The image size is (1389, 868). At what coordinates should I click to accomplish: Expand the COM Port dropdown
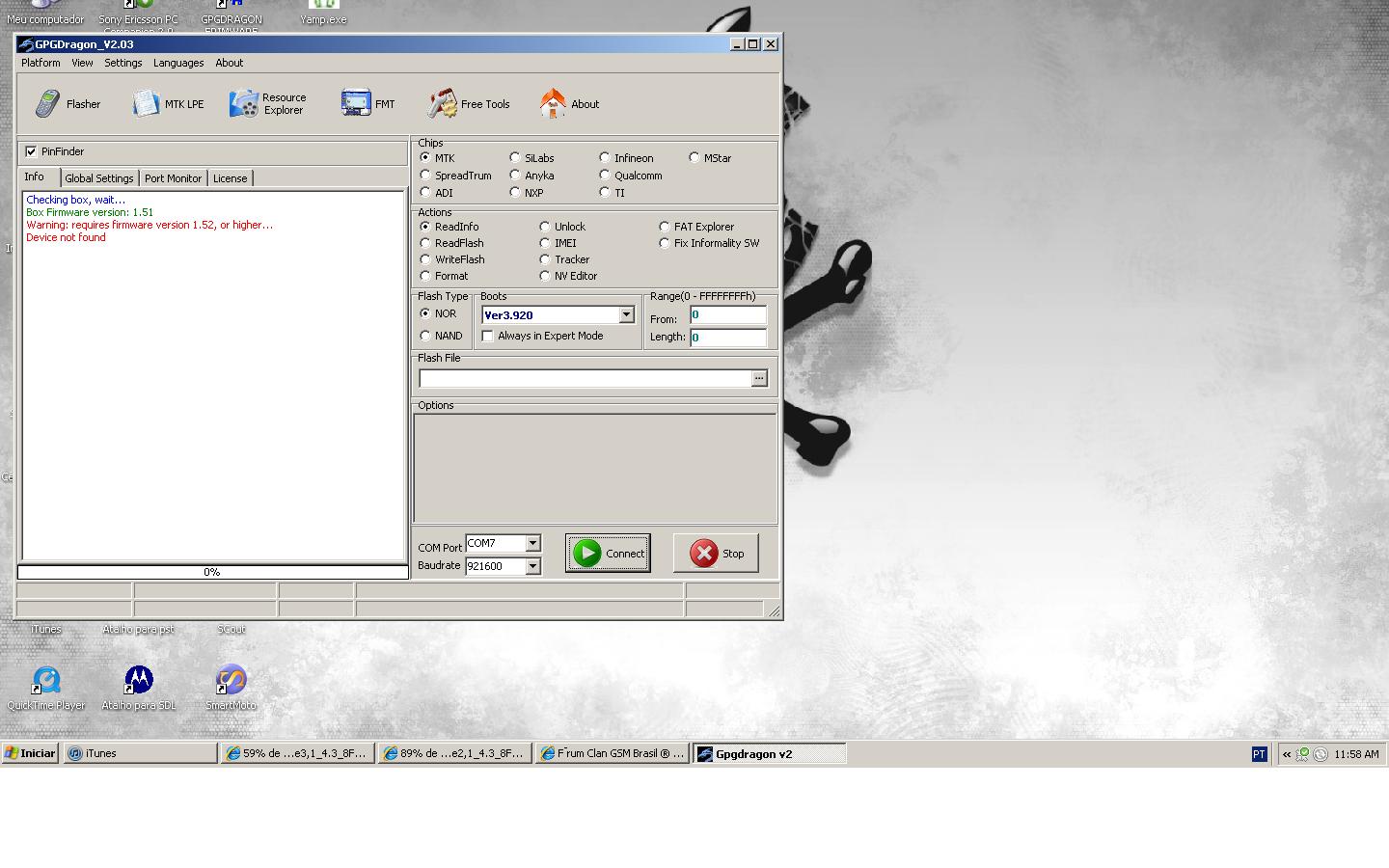click(532, 543)
